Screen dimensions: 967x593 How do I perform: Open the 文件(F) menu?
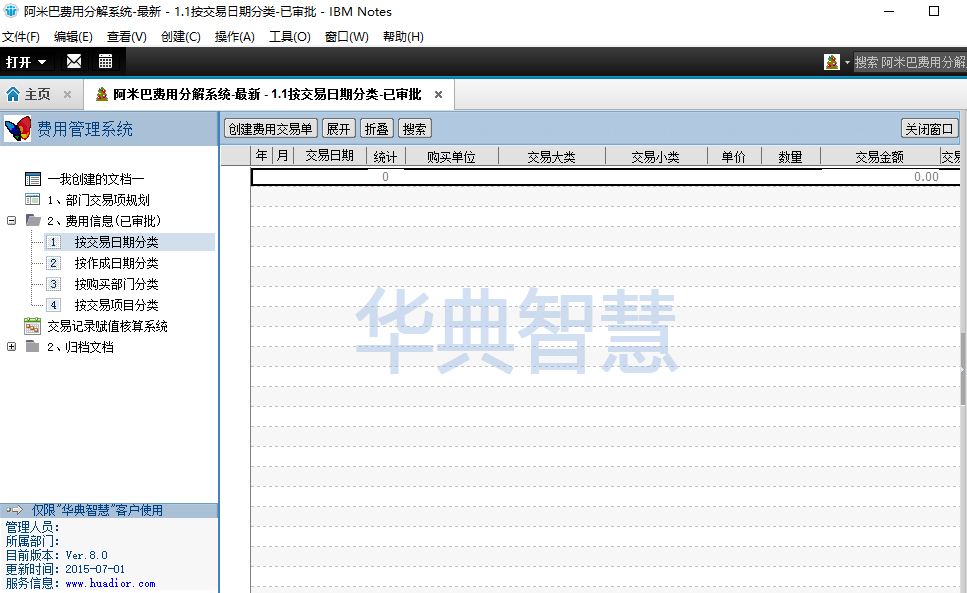(x=21, y=37)
